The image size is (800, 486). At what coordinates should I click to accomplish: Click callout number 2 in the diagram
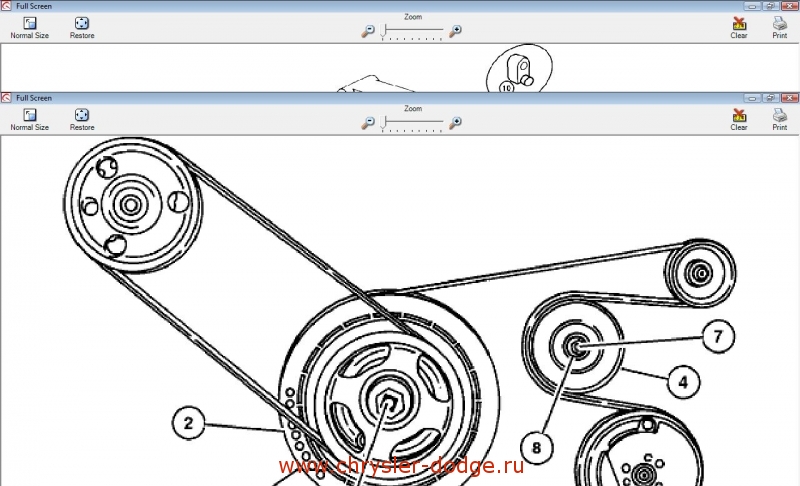tap(188, 423)
